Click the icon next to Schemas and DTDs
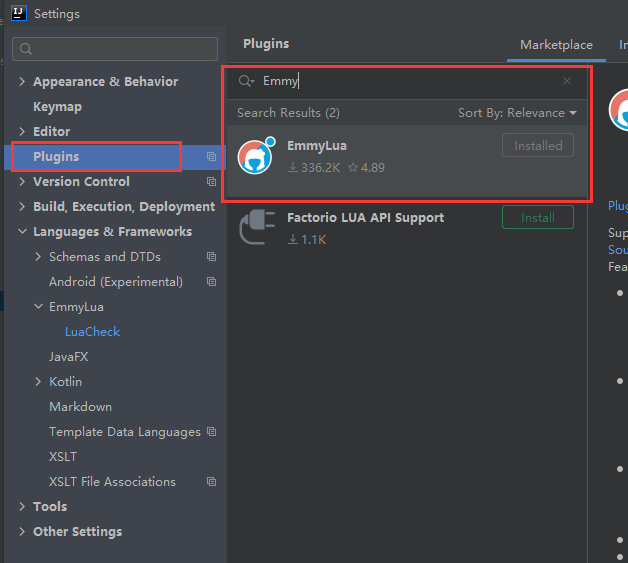 211,256
